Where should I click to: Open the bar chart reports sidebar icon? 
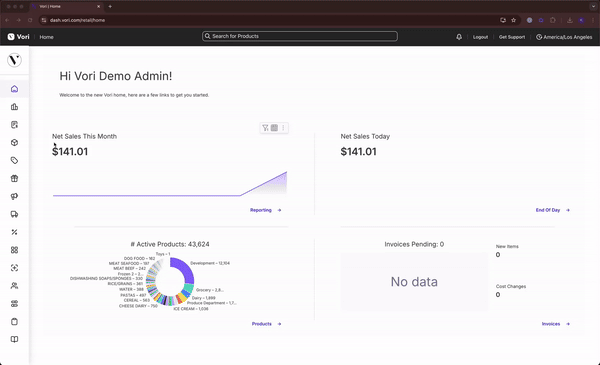click(x=14, y=107)
